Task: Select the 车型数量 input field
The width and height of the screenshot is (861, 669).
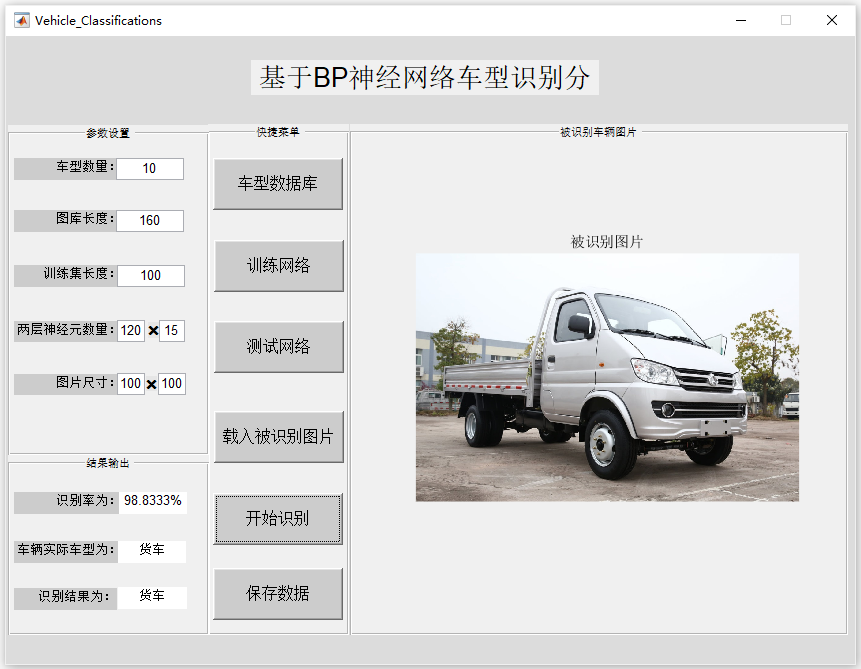Action: 150,169
